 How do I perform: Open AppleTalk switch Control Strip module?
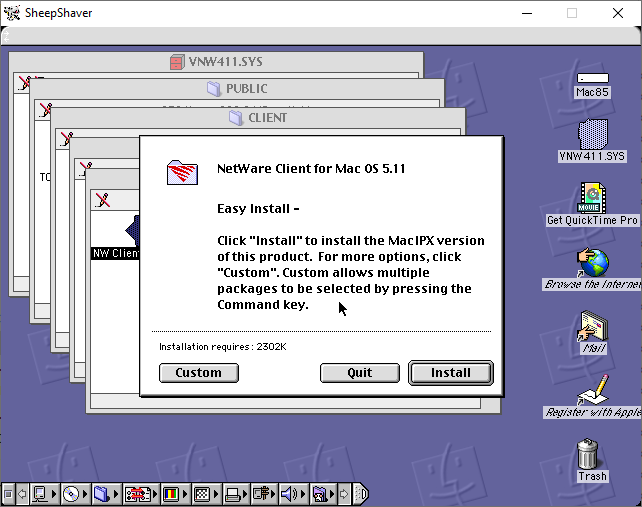pyautogui.click(x=44, y=494)
